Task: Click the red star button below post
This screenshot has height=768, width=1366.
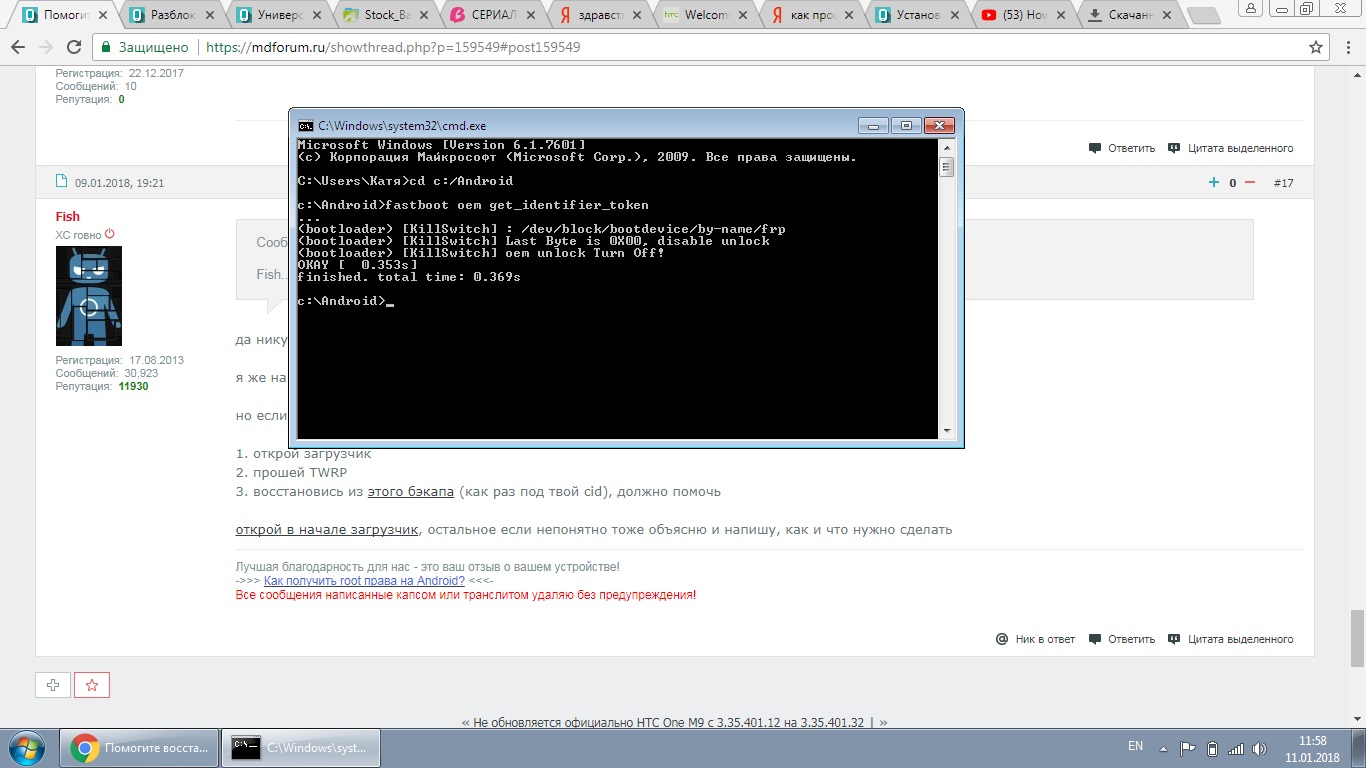Action: click(x=92, y=685)
